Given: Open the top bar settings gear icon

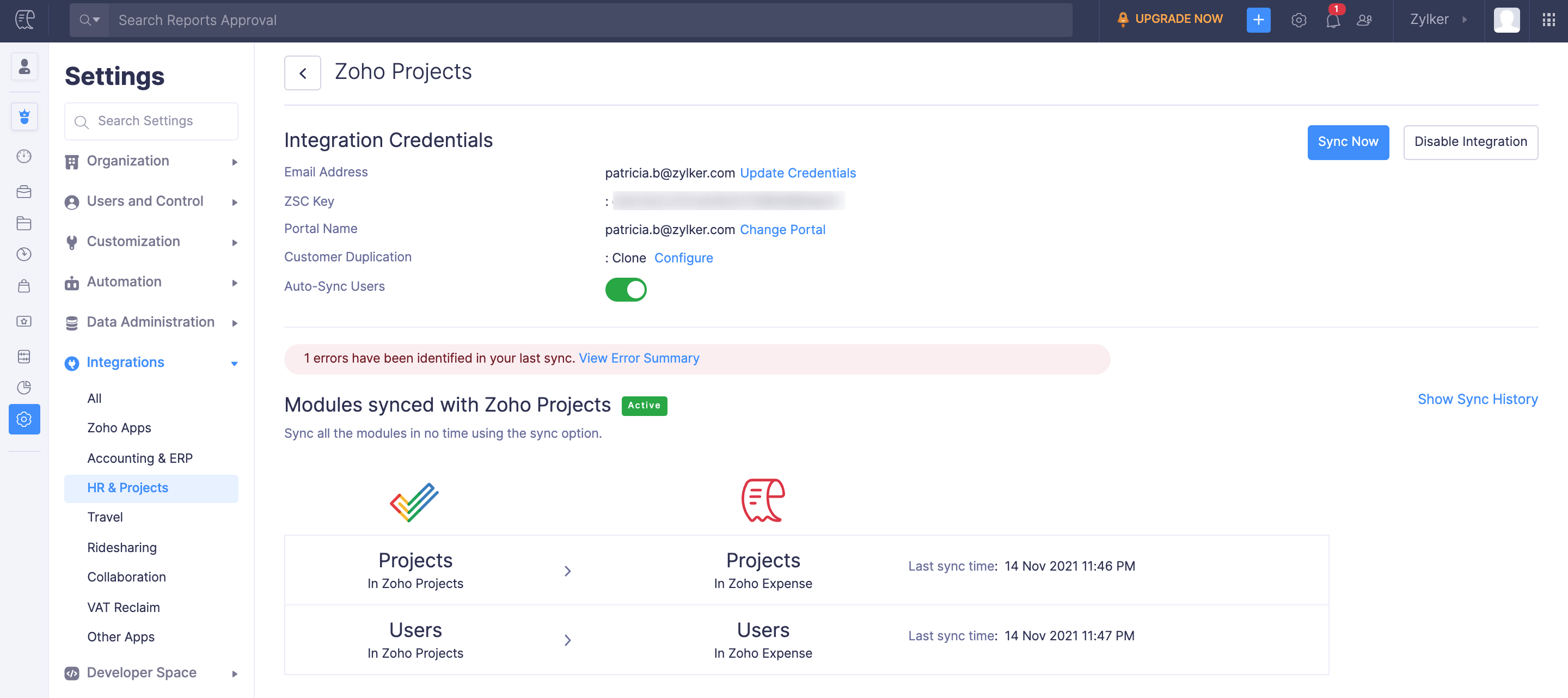Looking at the screenshot, I should point(1298,20).
